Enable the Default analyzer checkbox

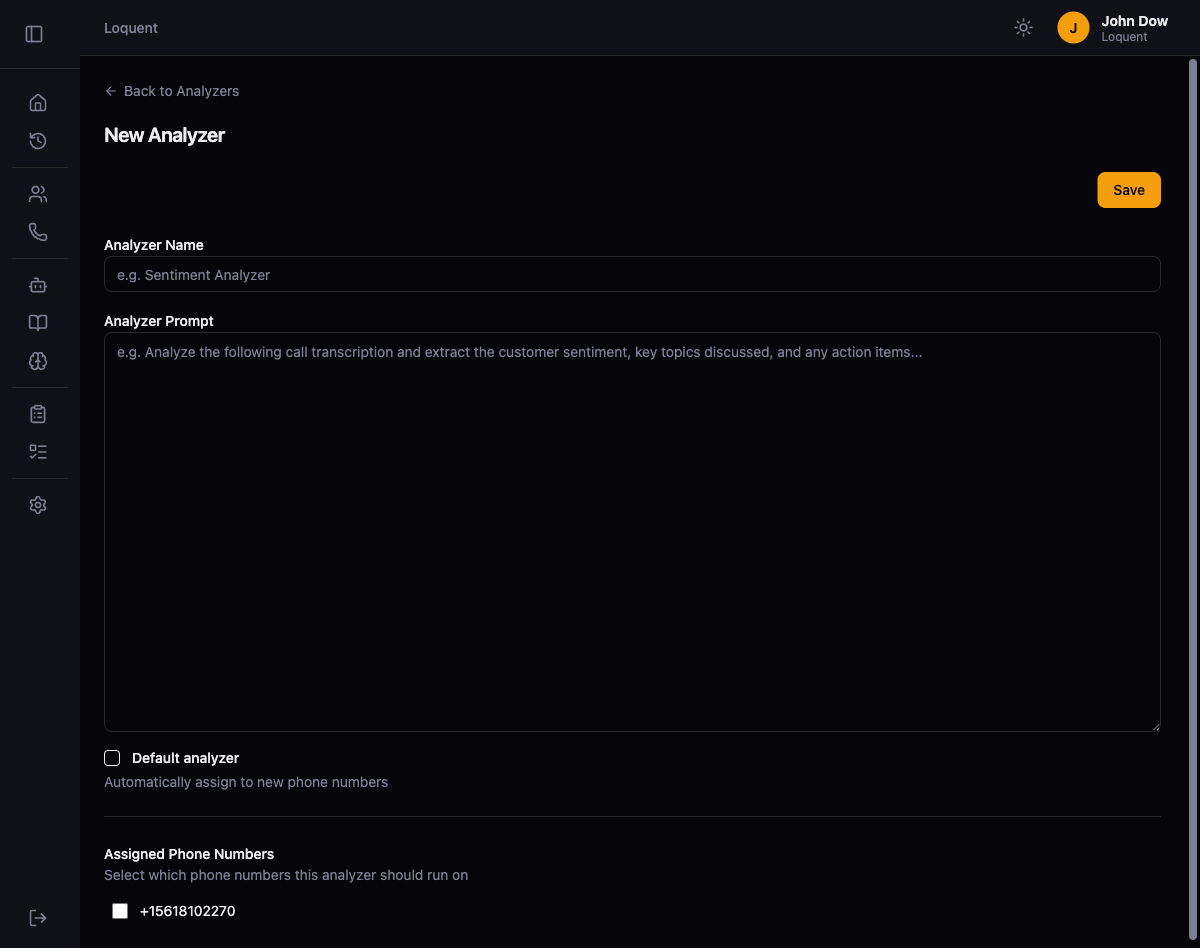click(x=112, y=758)
